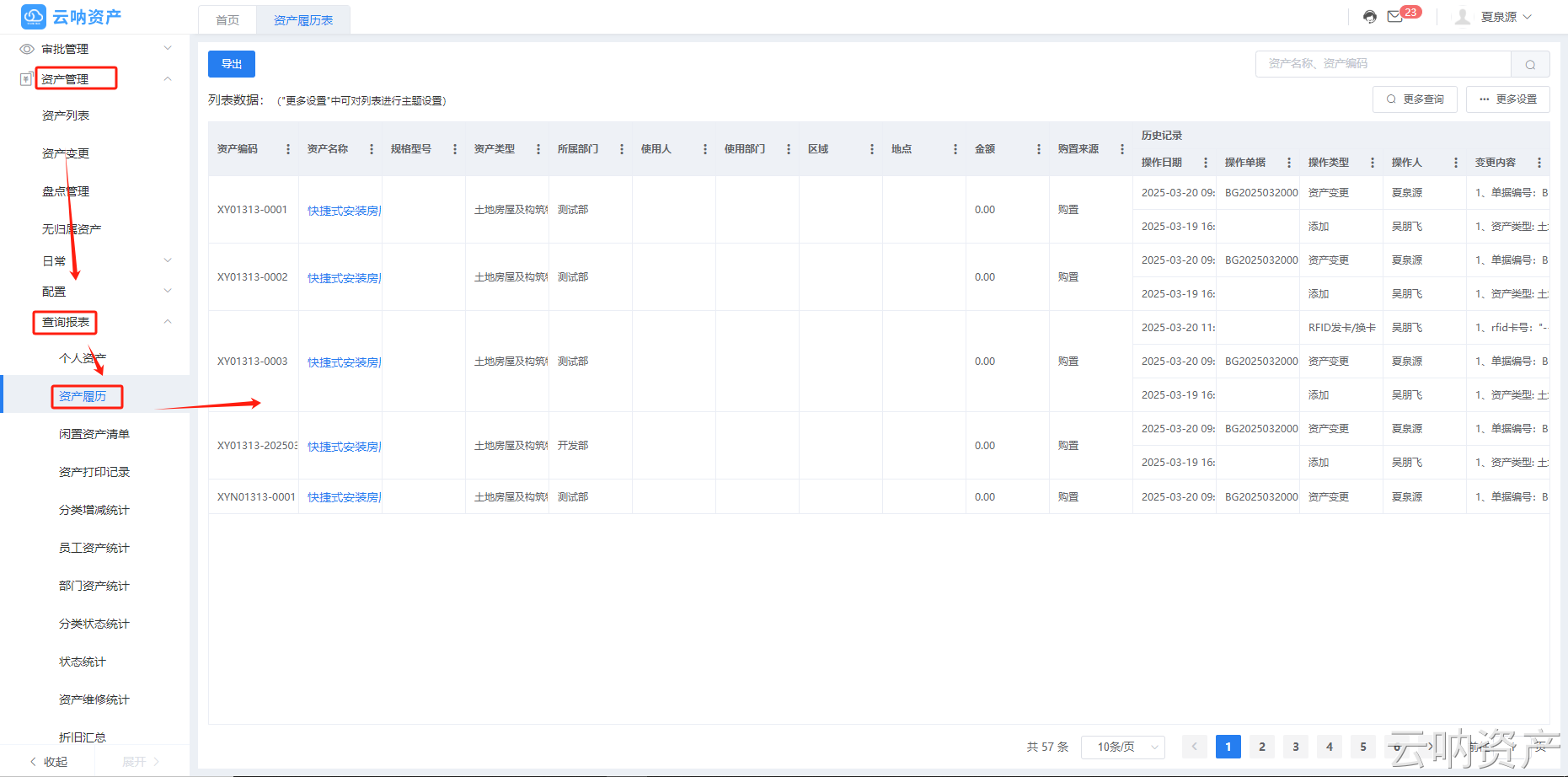
Task: Click the 更多设置 button
Action: click(1508, 99)
